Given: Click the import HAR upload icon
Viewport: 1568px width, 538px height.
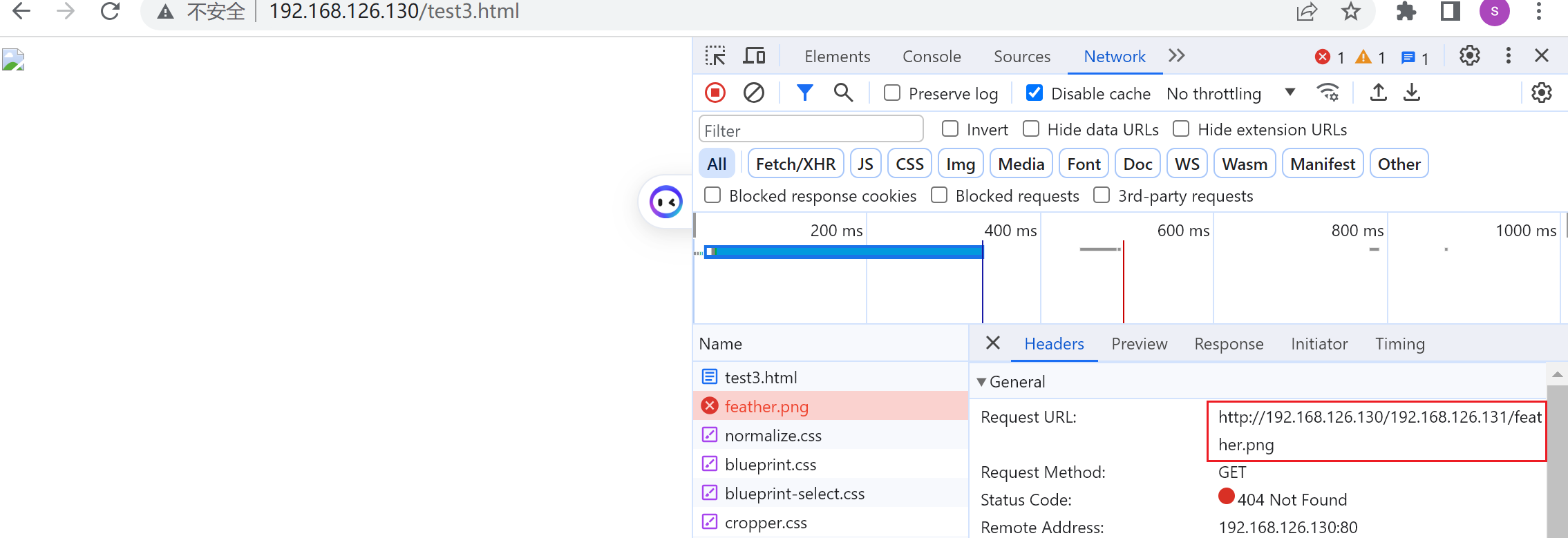Looking at the screenshot, I should [x=1378, y=93].
